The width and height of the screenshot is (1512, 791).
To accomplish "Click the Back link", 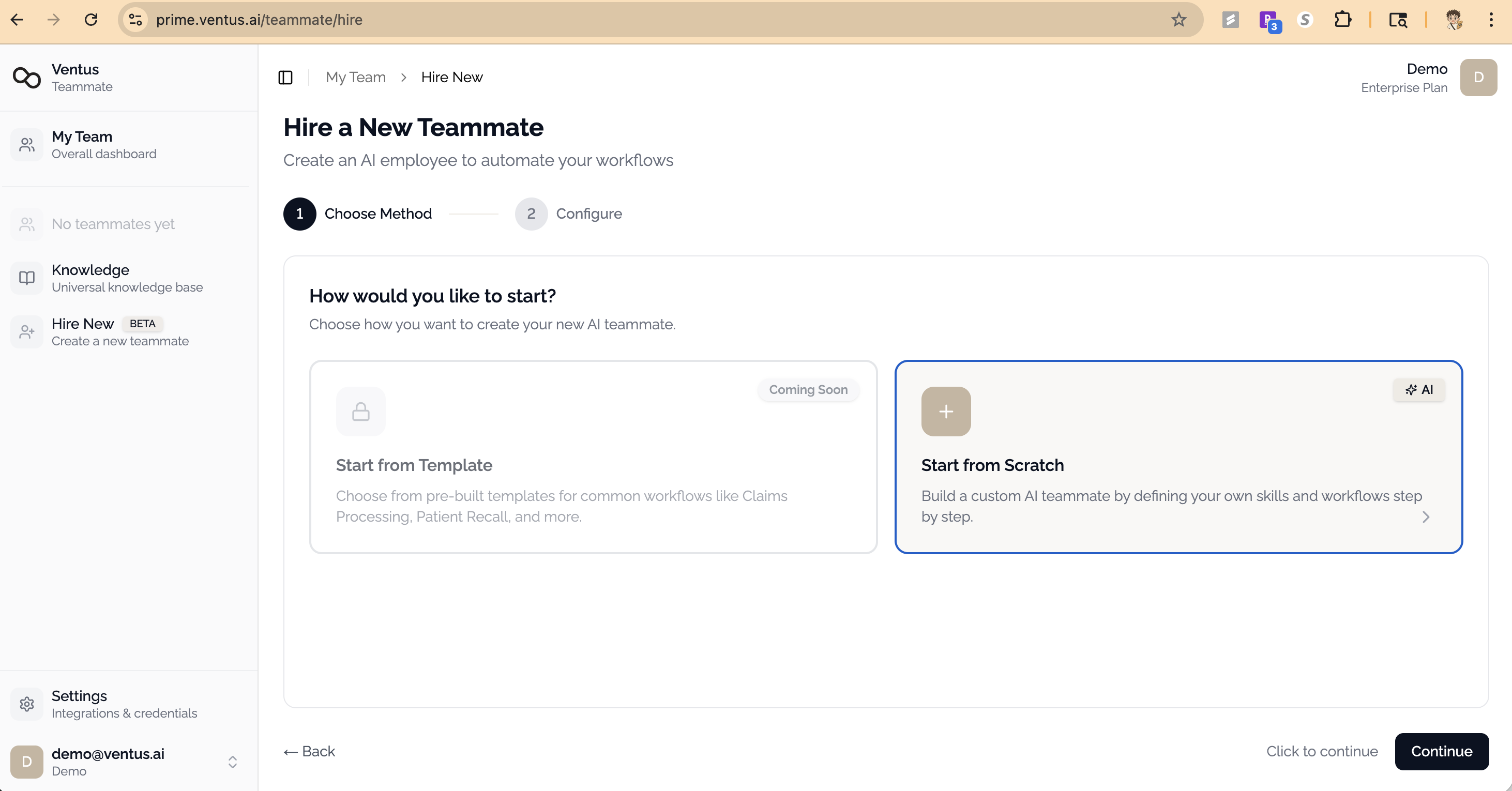I will point(309,751).
